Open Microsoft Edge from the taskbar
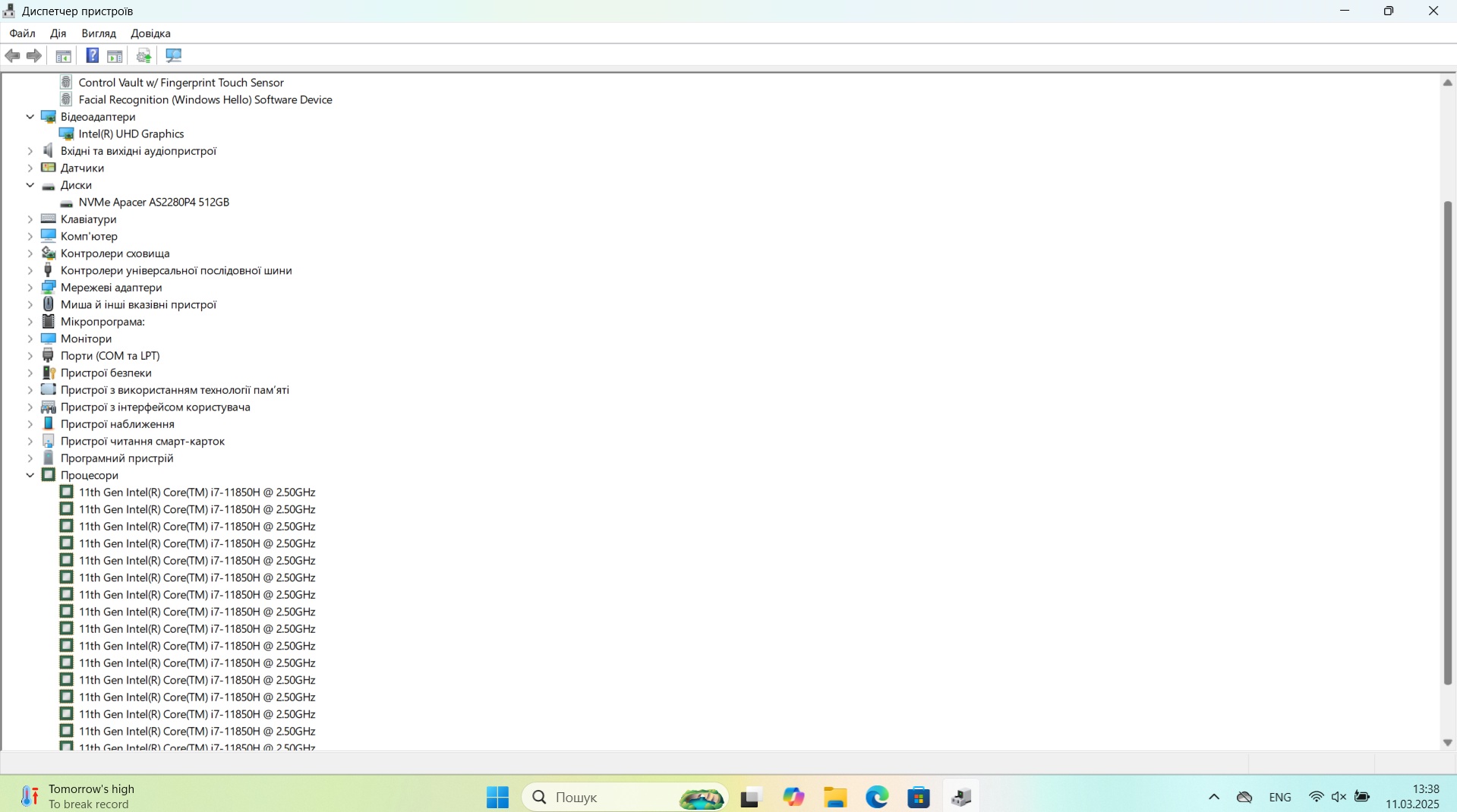 [x=877, y=797]
